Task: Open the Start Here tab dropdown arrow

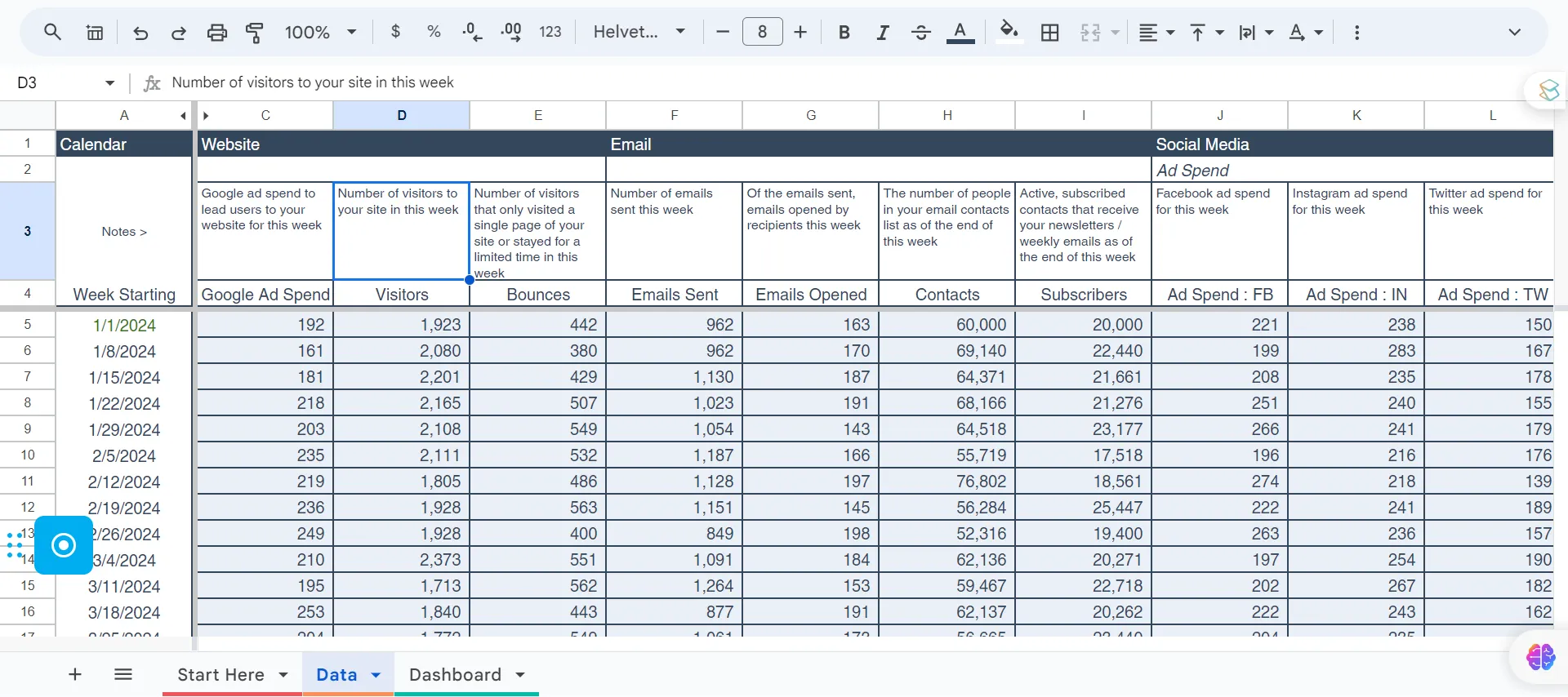Action: pos(283,675)
